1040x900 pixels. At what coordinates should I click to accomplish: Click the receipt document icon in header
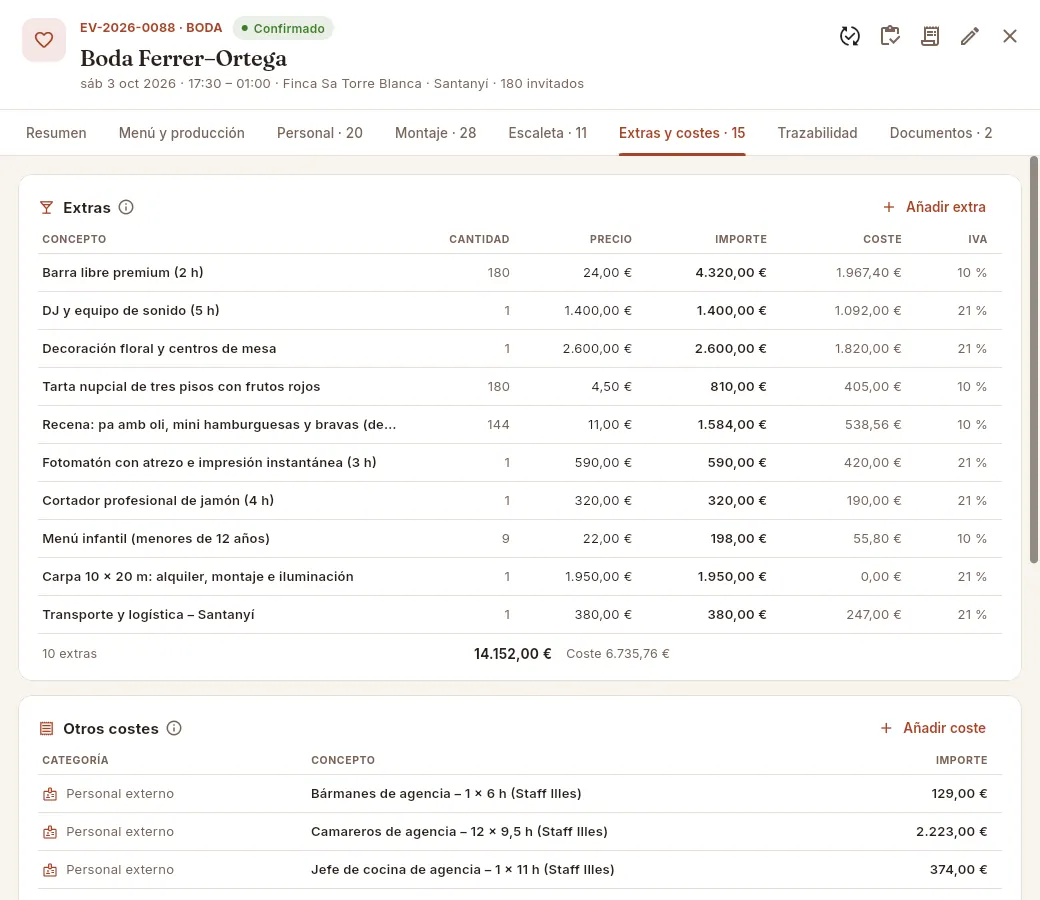tap(930, 36)
